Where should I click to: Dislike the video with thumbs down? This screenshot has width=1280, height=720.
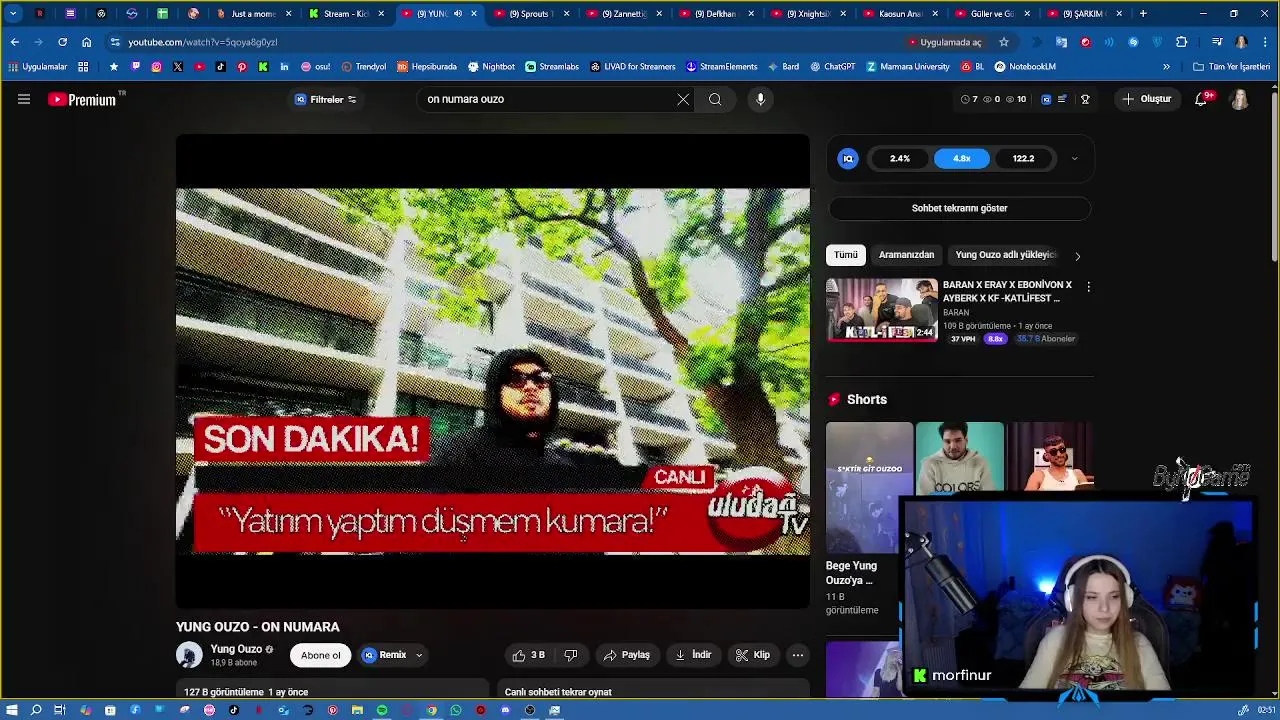pos(571,655)
